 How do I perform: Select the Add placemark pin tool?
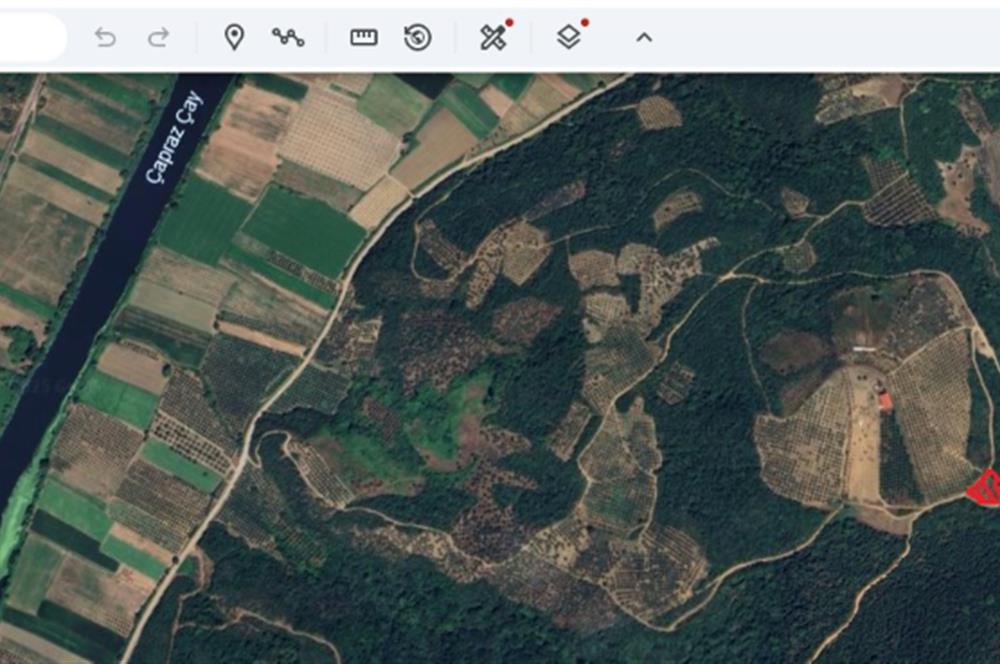pos(234,38)
